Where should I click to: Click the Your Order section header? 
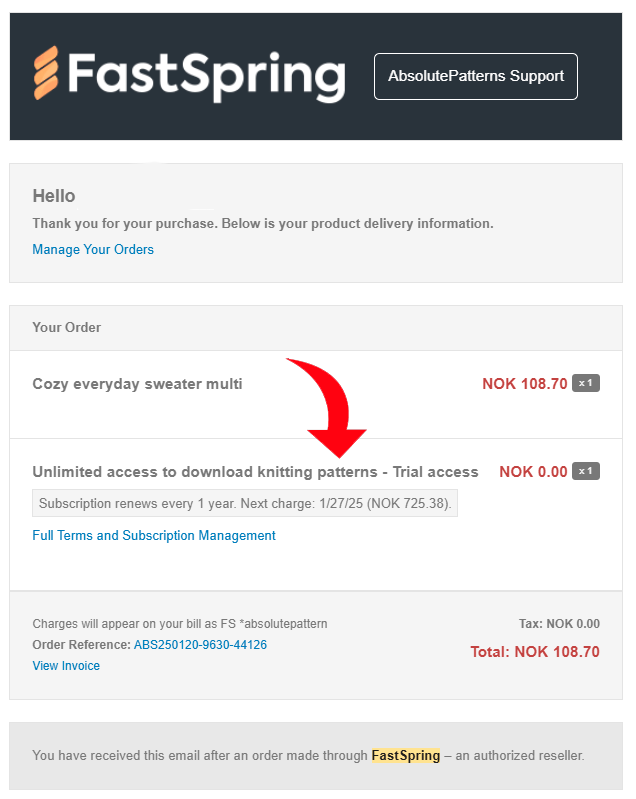pyautogui.click(x=67, y=327)
